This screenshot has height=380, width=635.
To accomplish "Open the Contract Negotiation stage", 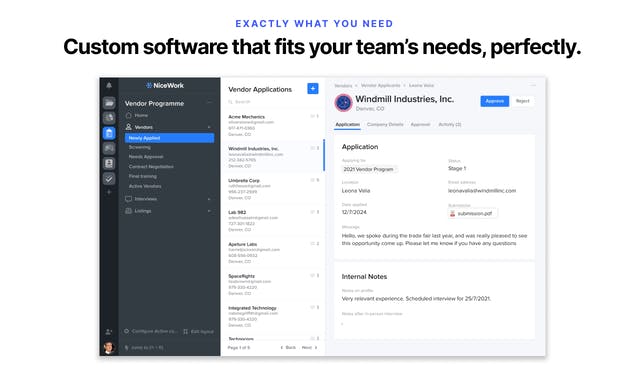I will 151,167.
